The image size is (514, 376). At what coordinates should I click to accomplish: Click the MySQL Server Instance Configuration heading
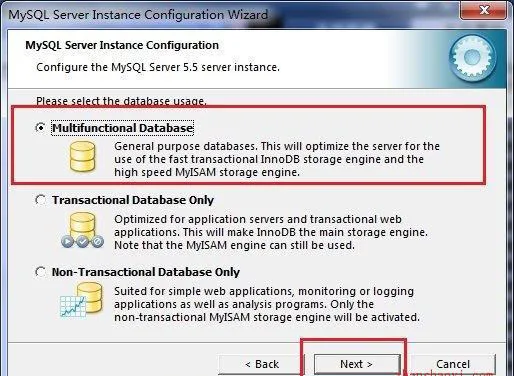click(x=122, y=45)
